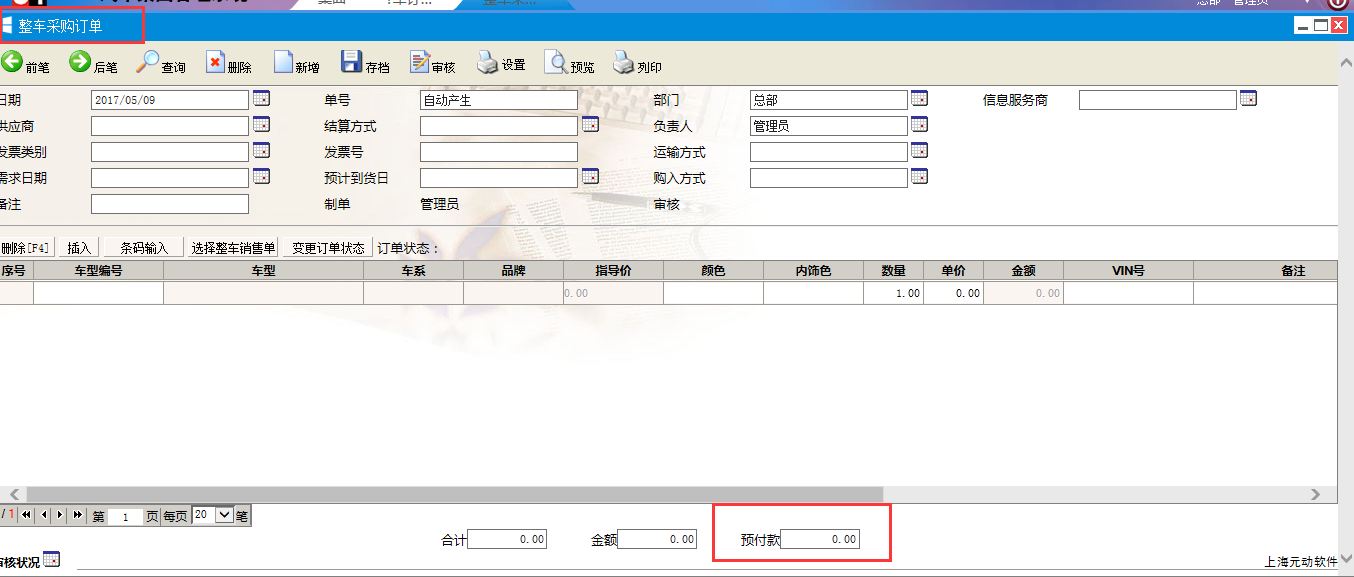Click the 条码输入 button
Image resolution: width=1354 pixels, height=577 pixels.
tap(144, 248)
